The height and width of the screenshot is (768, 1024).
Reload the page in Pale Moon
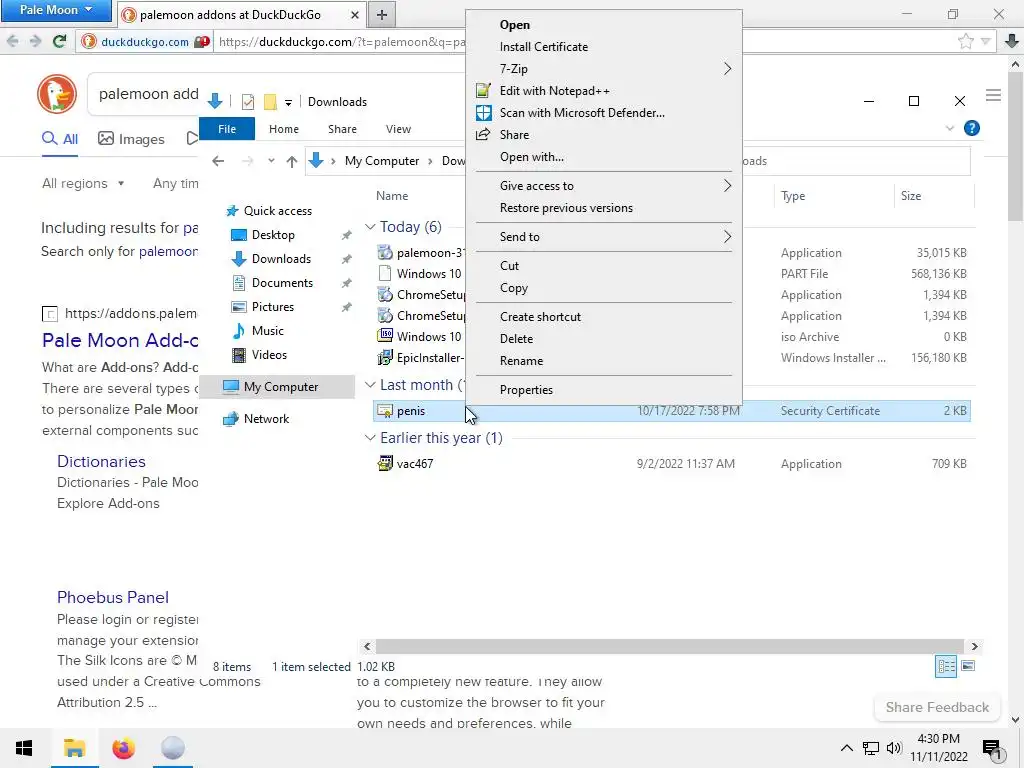point(59,42)
